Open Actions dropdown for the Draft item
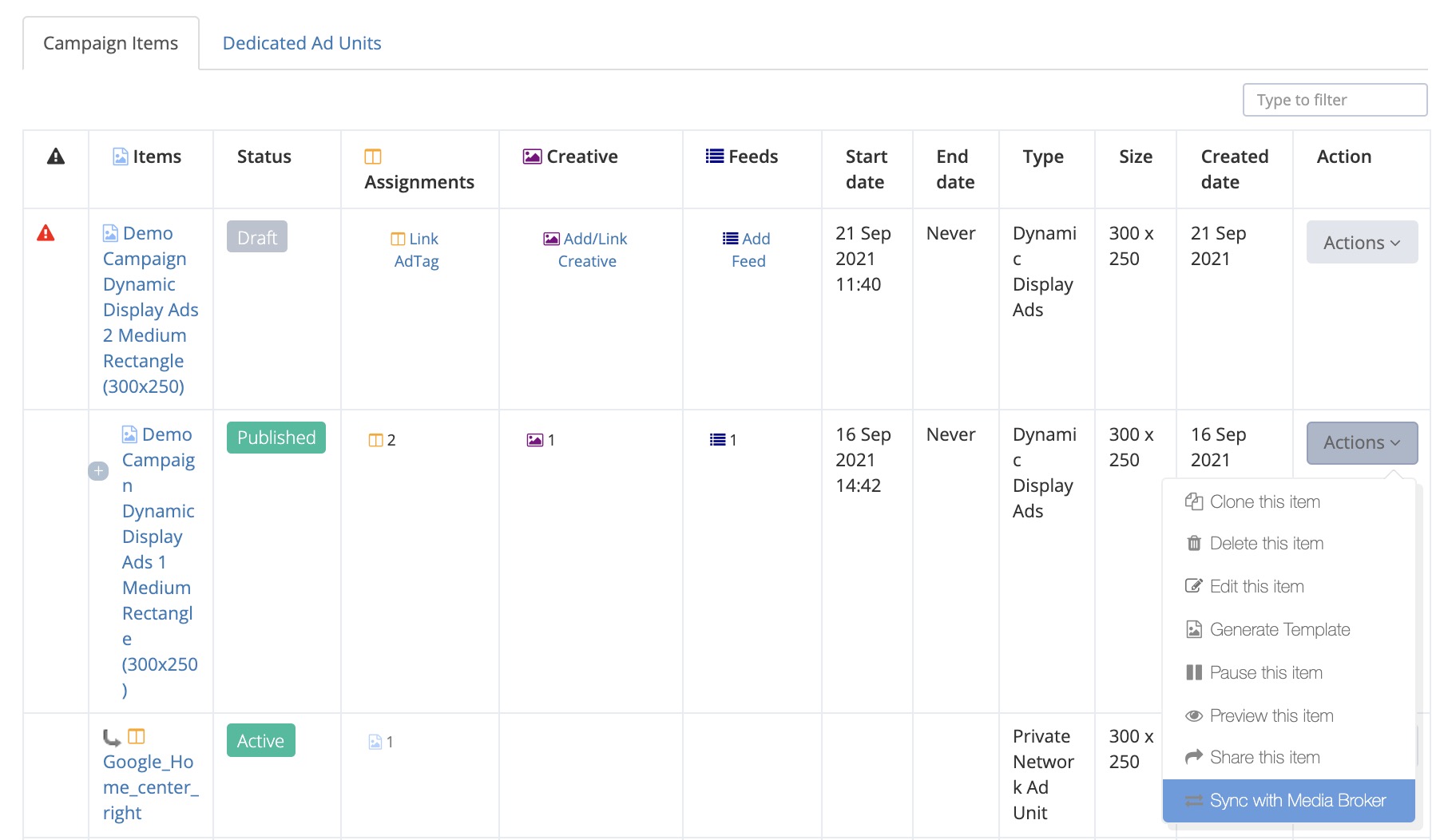 1362,243
